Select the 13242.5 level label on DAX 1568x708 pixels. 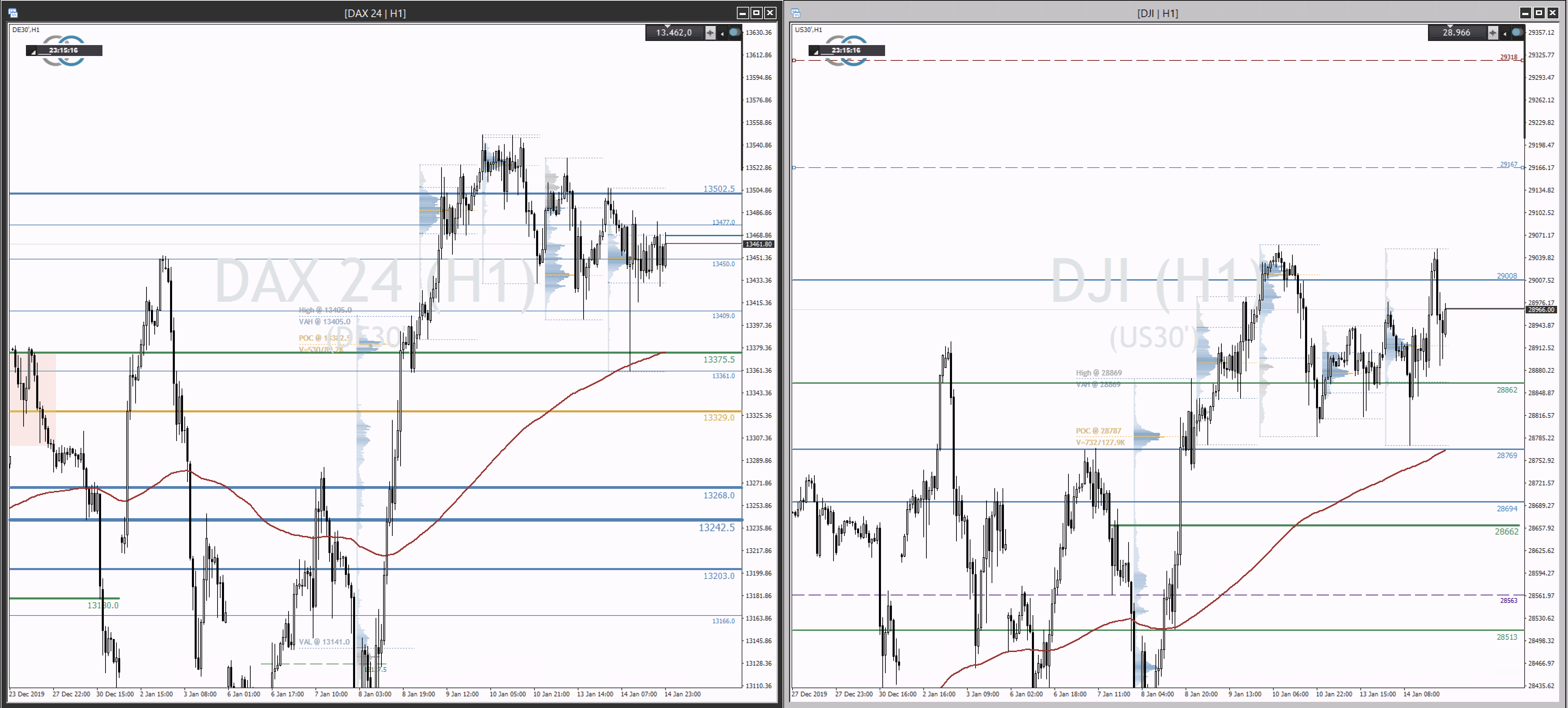(x=716, y=527)
